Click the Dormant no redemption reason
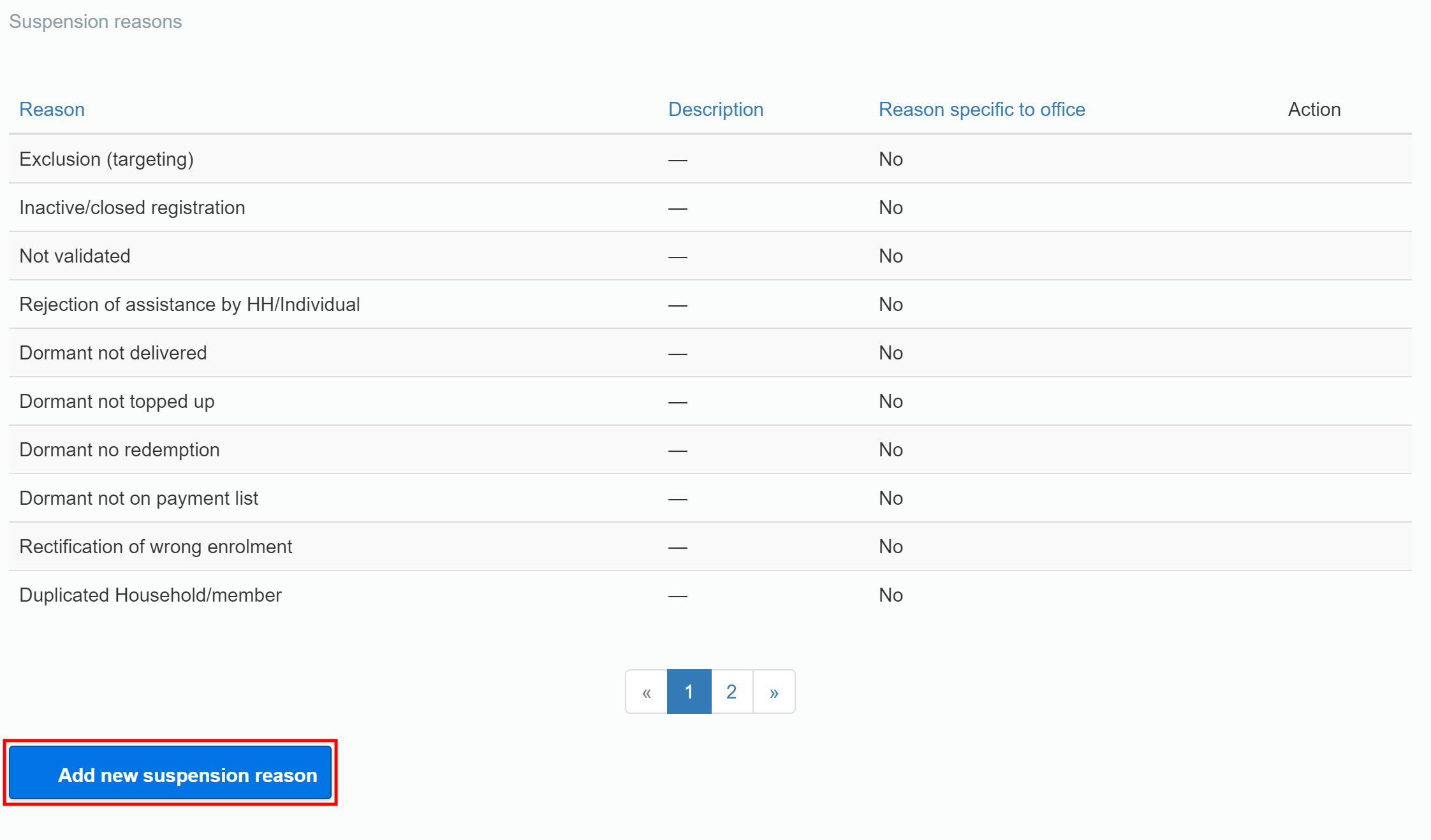 click(x=119, y=449)
